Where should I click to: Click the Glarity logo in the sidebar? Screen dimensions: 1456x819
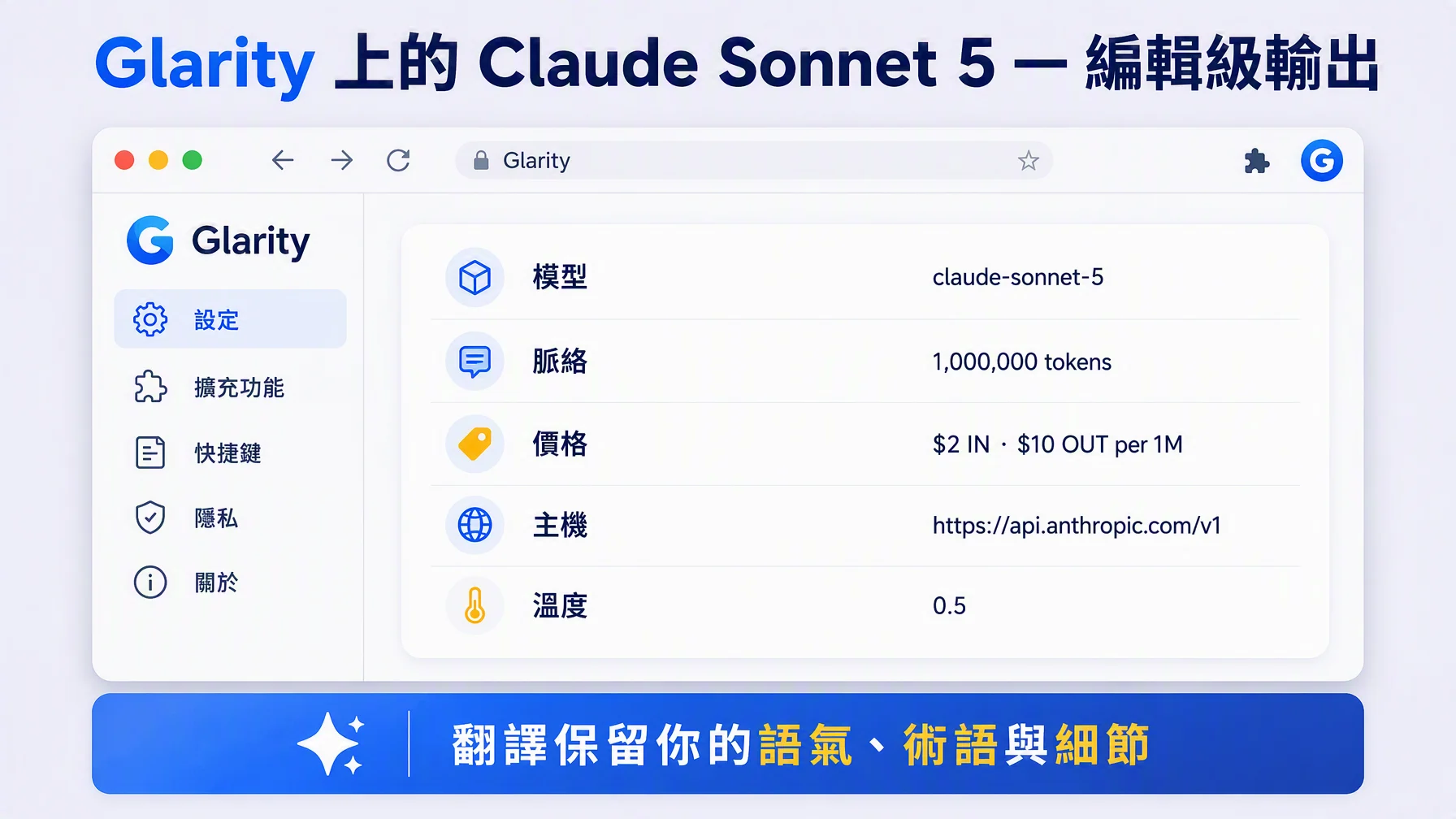[x=219, y=240]
